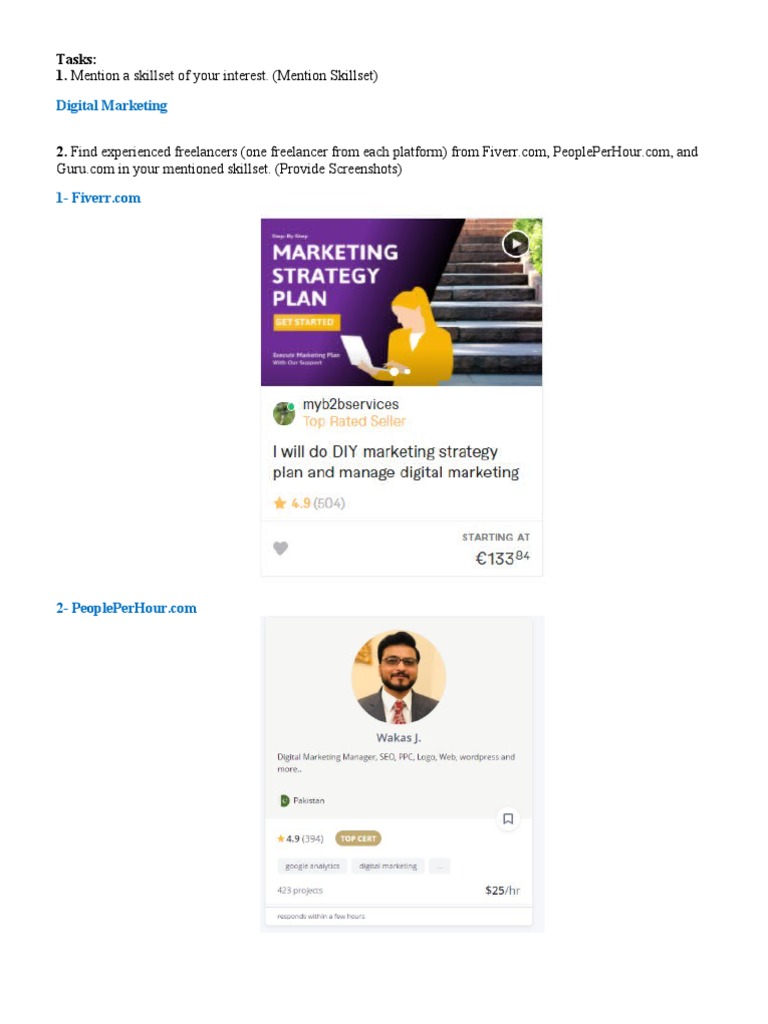Click the Marketing Strategy Plan banner image

click(x=401, y=302)
